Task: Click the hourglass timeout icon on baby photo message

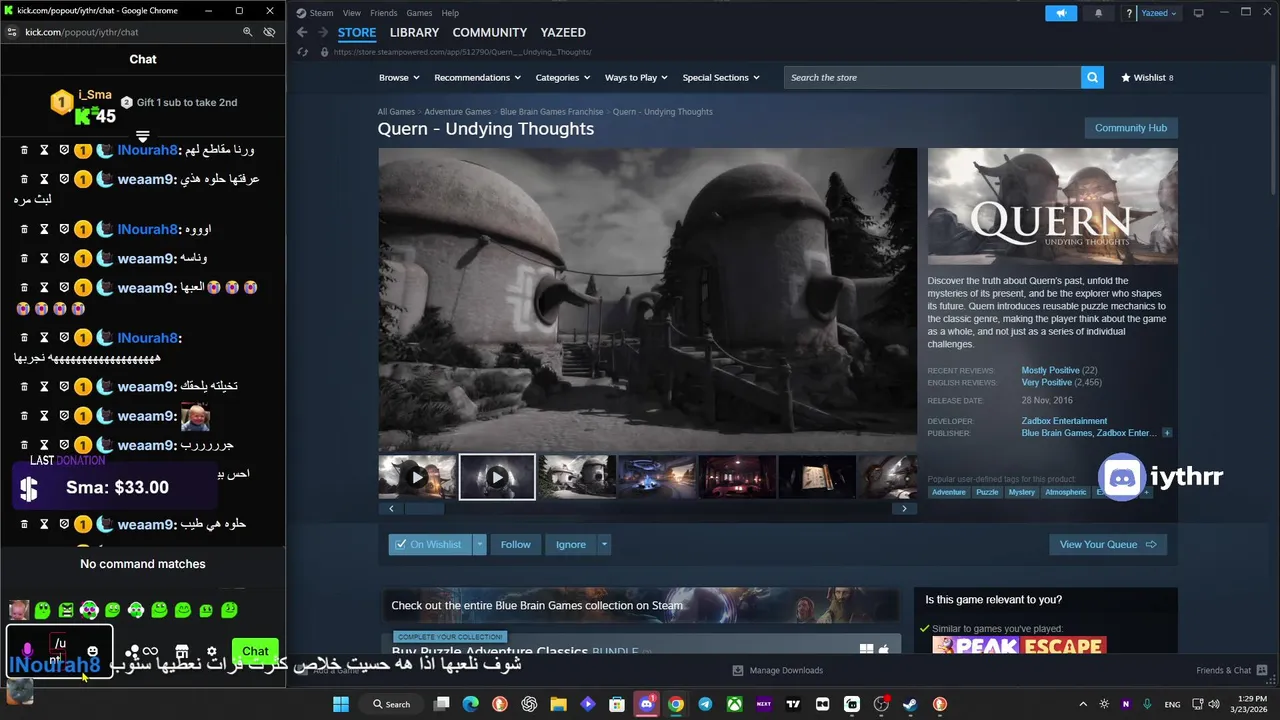Action: (x=44, y=416)
